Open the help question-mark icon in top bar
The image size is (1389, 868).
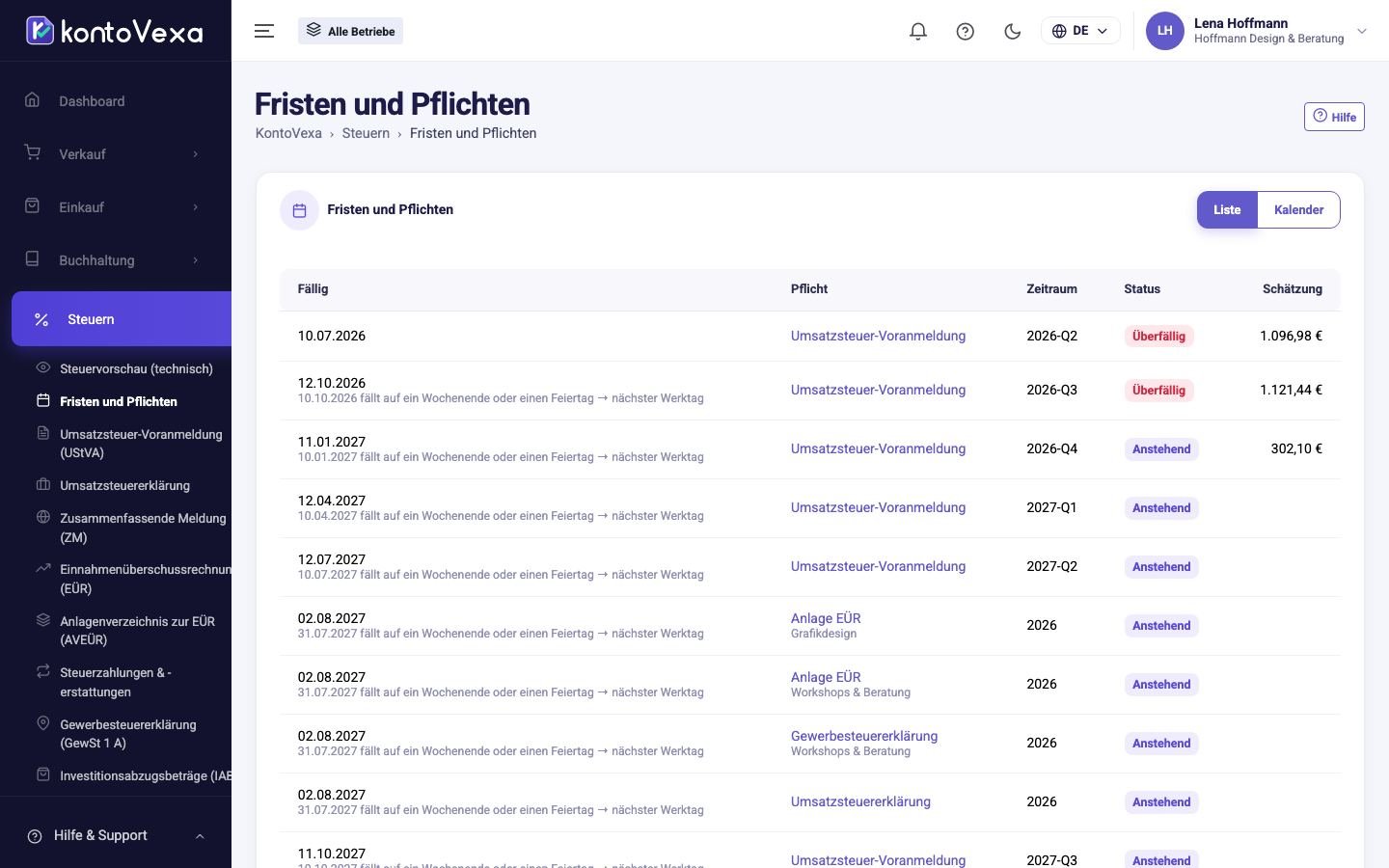(x=966, y=31)
